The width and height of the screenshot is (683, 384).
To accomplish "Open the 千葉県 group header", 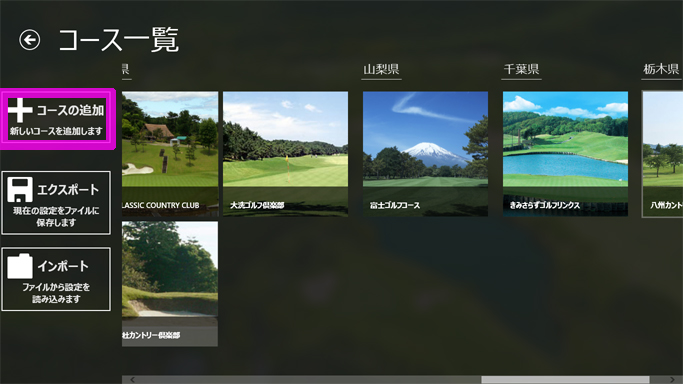I will click(521, 69).
